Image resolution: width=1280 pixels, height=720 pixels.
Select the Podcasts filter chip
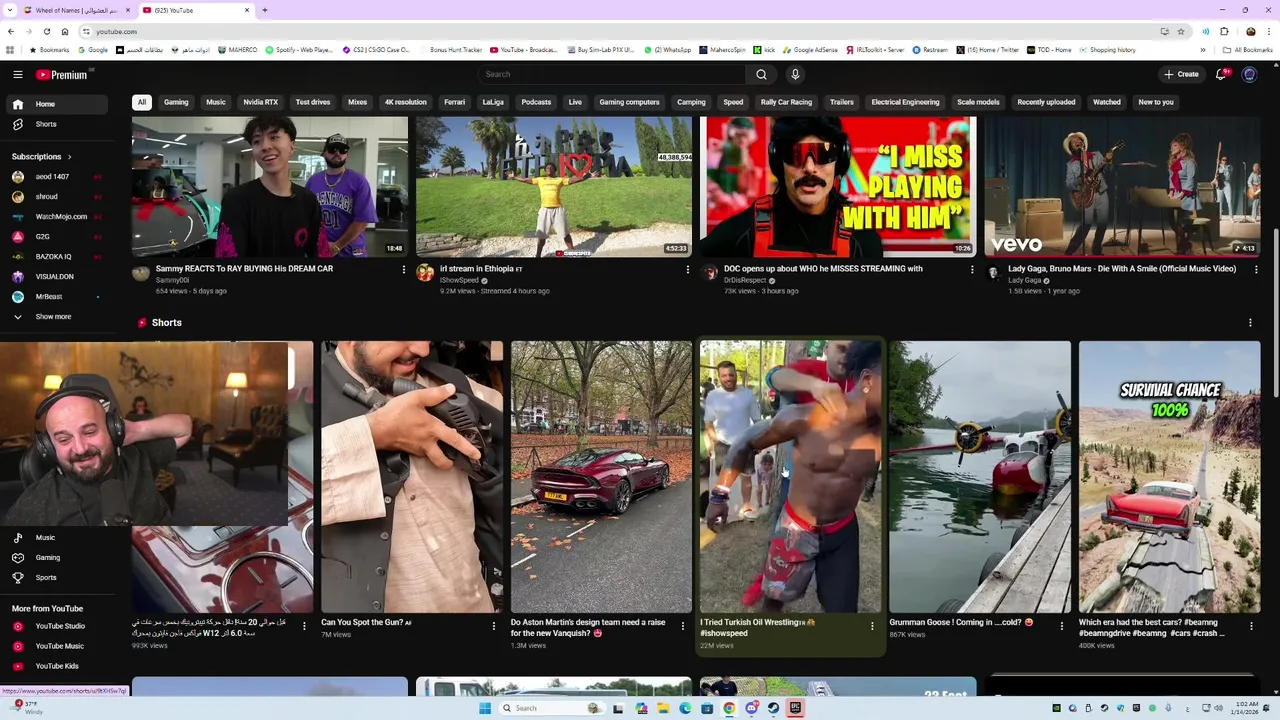[x=536, y=102]
